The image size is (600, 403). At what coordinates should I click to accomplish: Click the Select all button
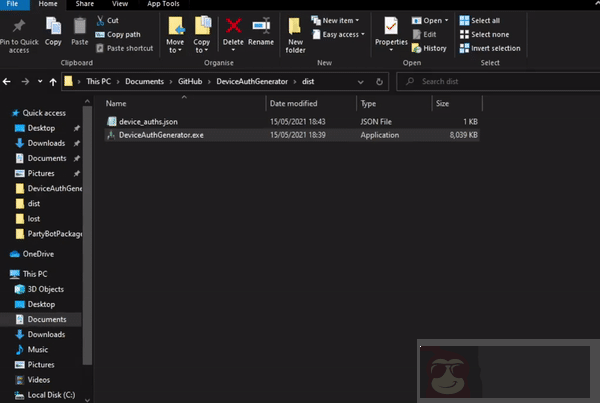point(484,20)
